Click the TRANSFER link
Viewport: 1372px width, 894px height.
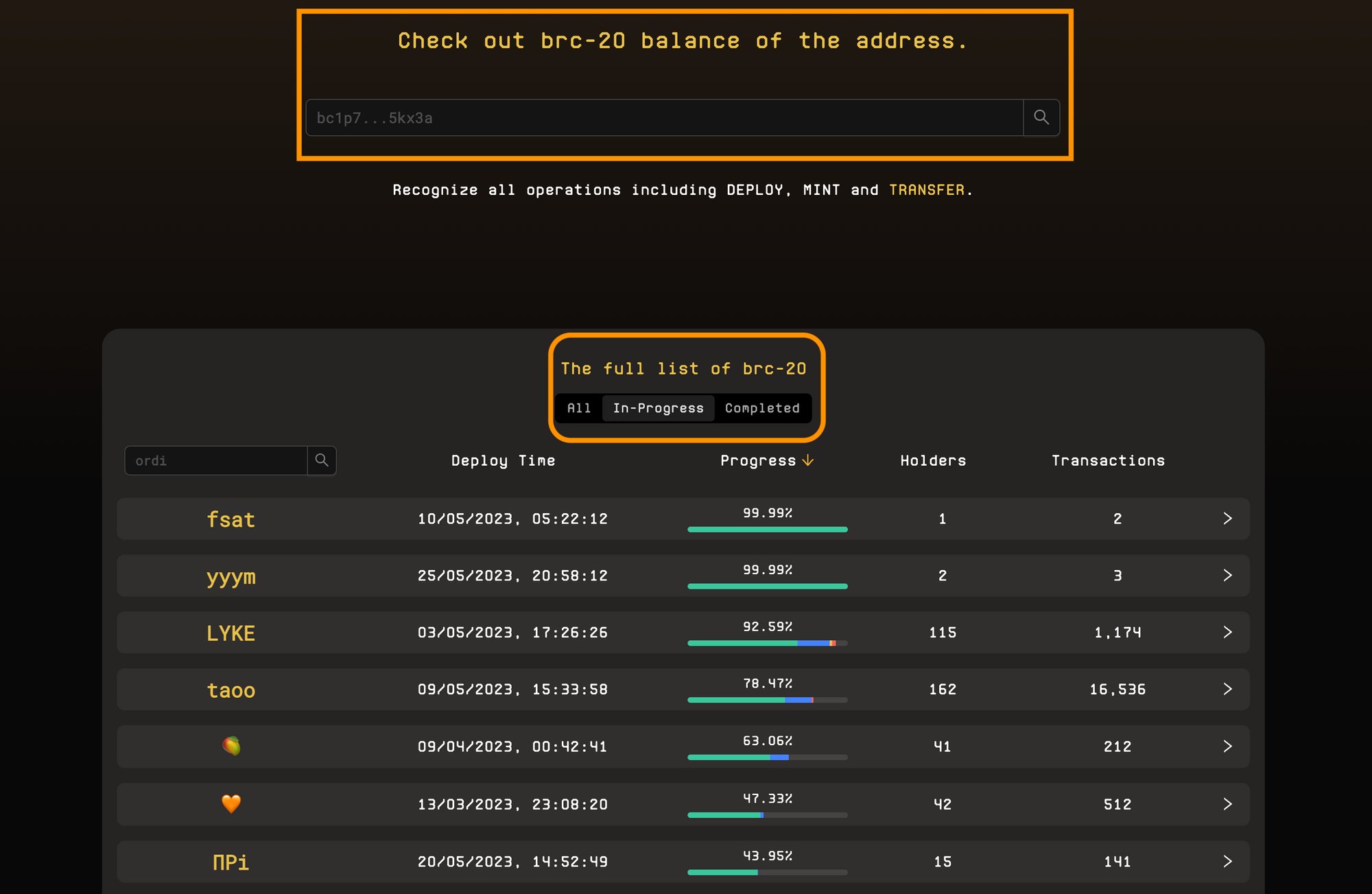[926, 190]
